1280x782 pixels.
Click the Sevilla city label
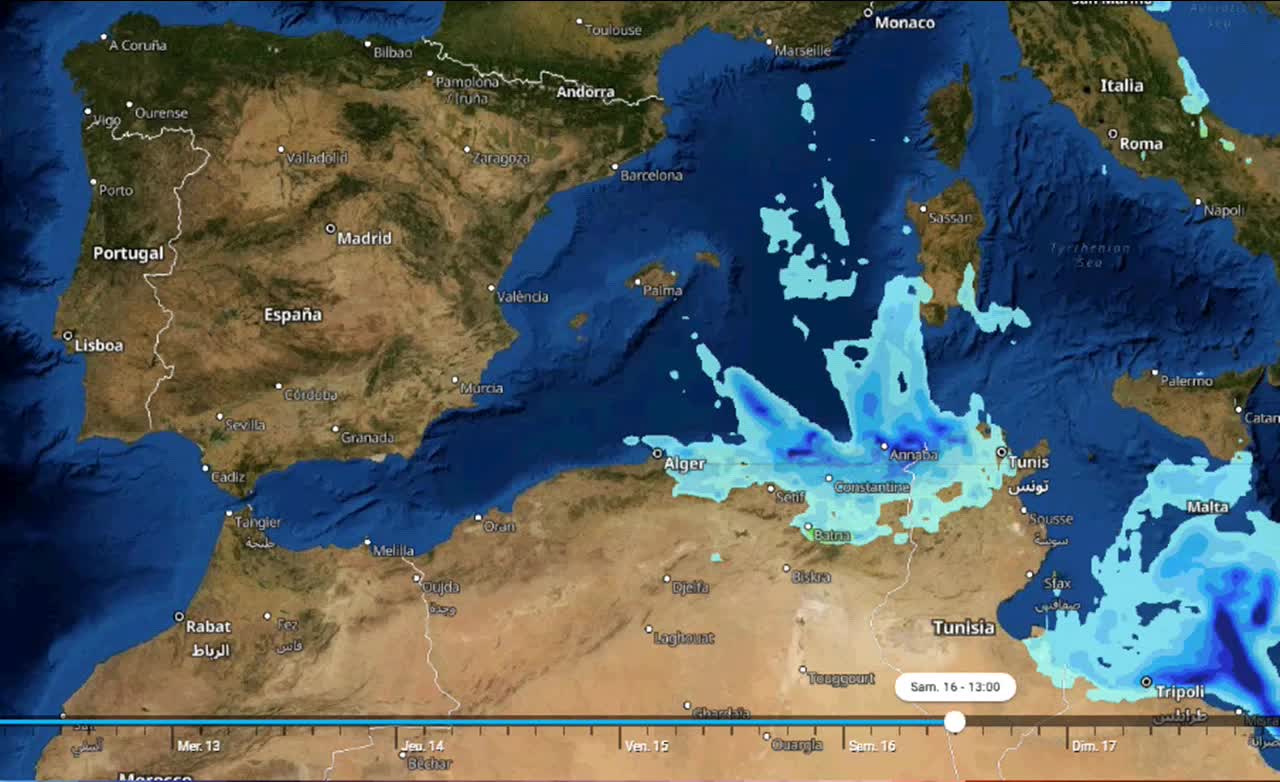(245, 425)
